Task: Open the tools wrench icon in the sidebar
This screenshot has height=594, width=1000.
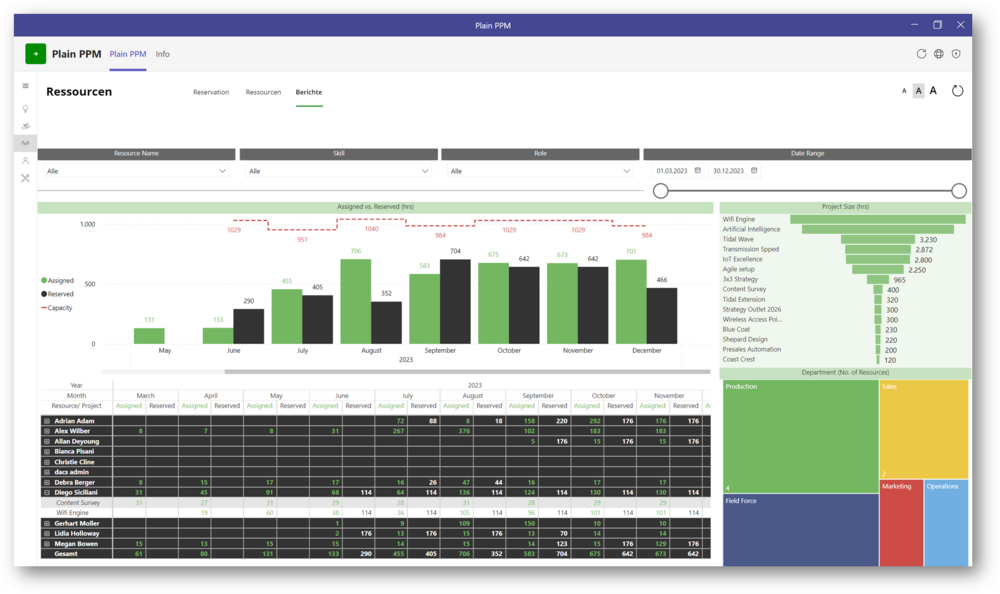Action: click(x=25, y=178)
